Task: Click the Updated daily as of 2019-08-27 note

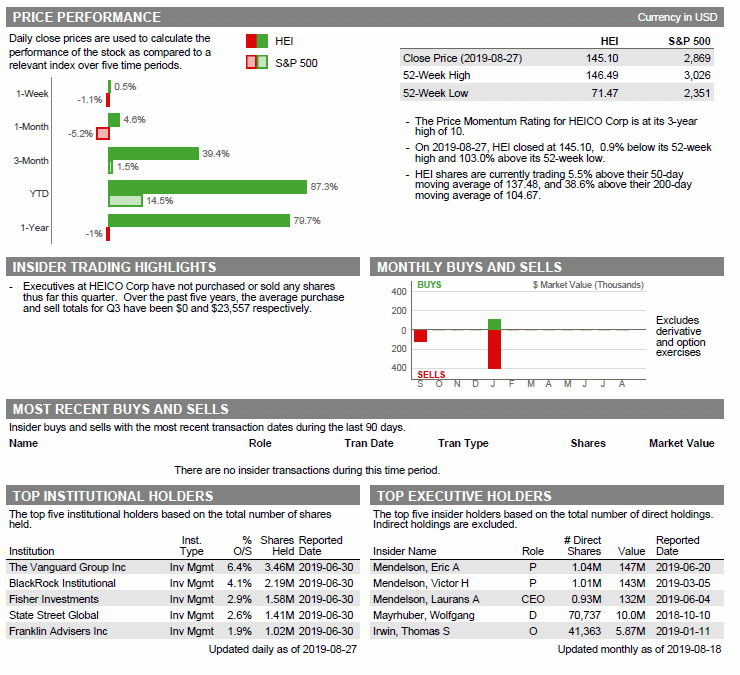Action: click(x=283, y=650)
